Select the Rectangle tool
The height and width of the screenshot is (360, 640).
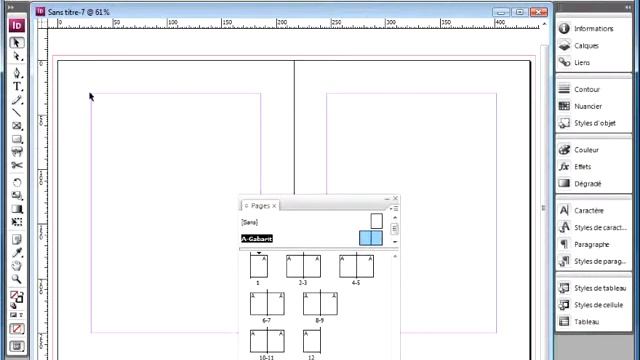[16, 139]
